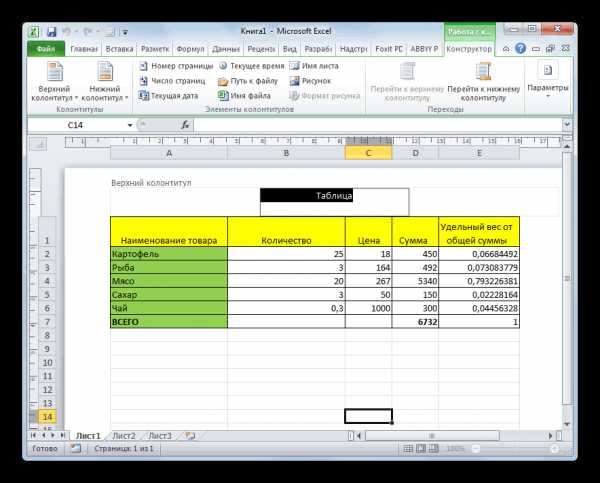Click Перейти к нижнему колонтитулу

(x=483, y=82)
